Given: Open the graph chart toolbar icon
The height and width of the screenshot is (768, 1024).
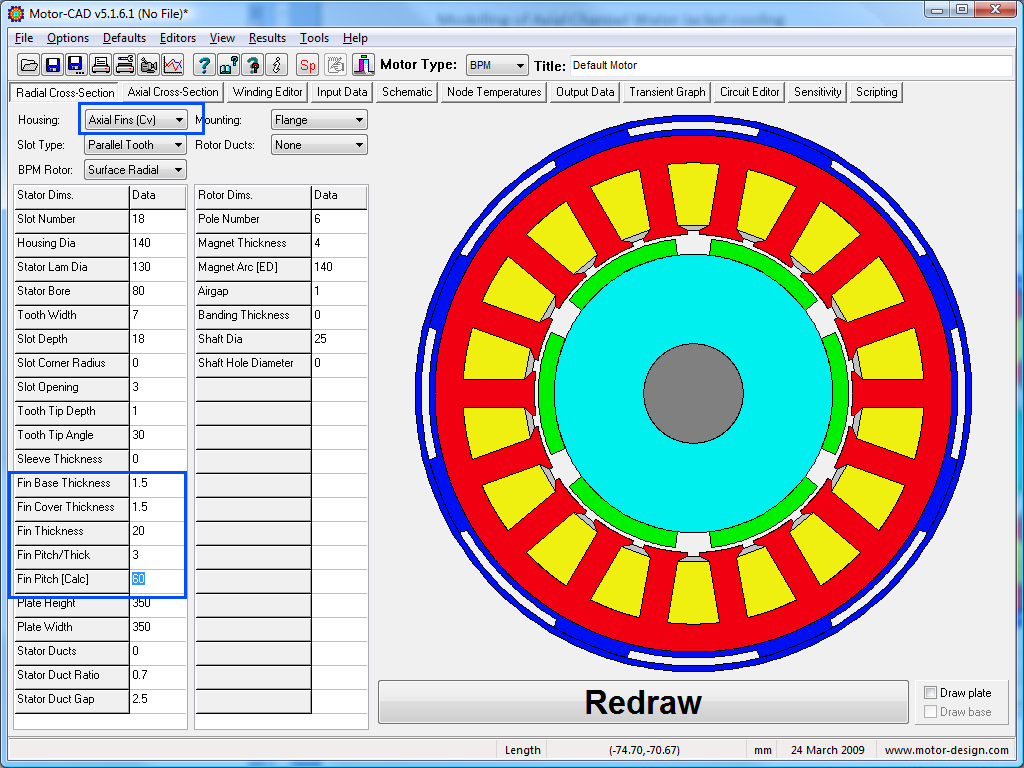Looking at the screenshot, I should point(173,65).
